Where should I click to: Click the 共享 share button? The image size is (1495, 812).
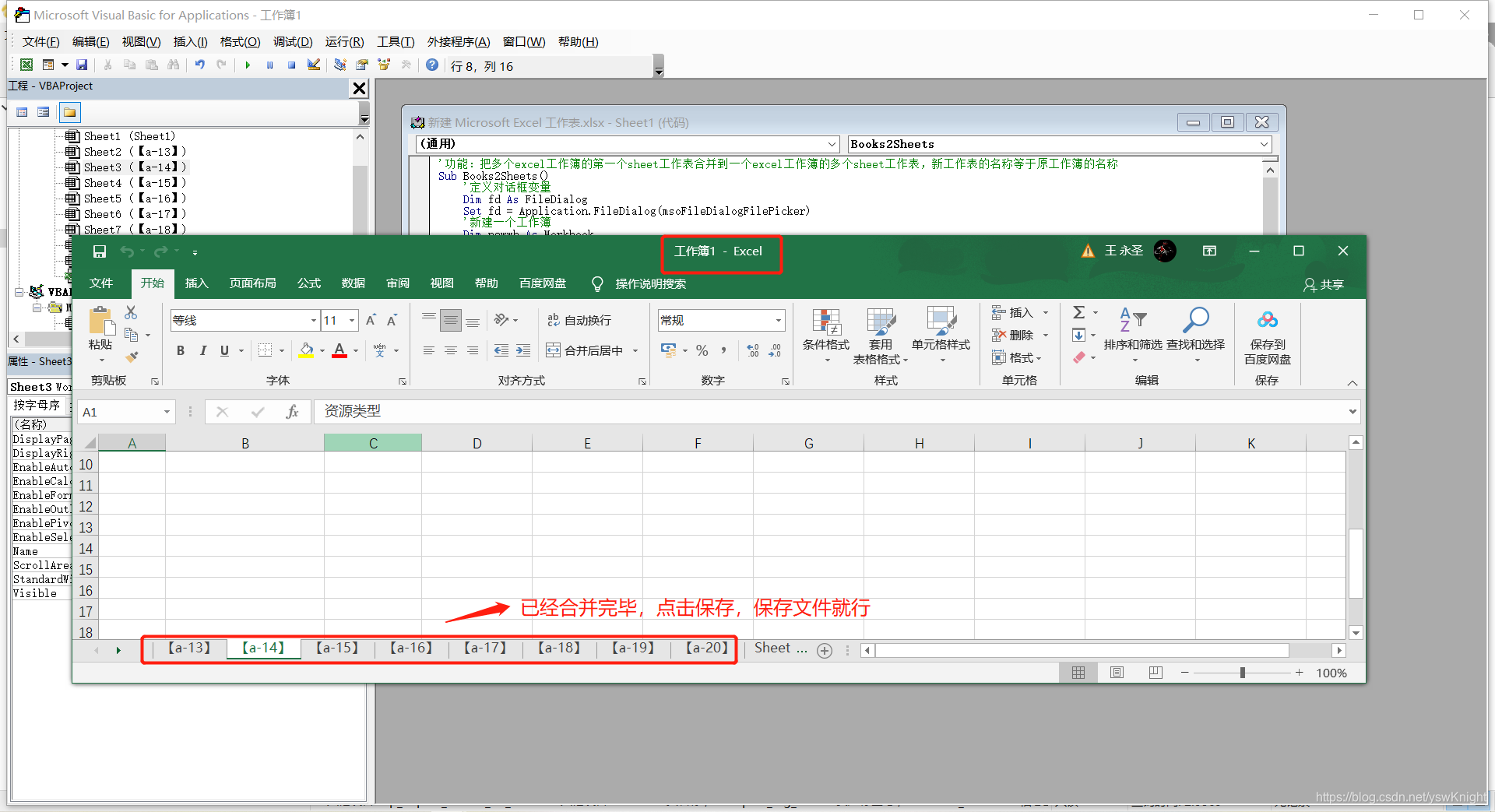[x=1324, y=284]
